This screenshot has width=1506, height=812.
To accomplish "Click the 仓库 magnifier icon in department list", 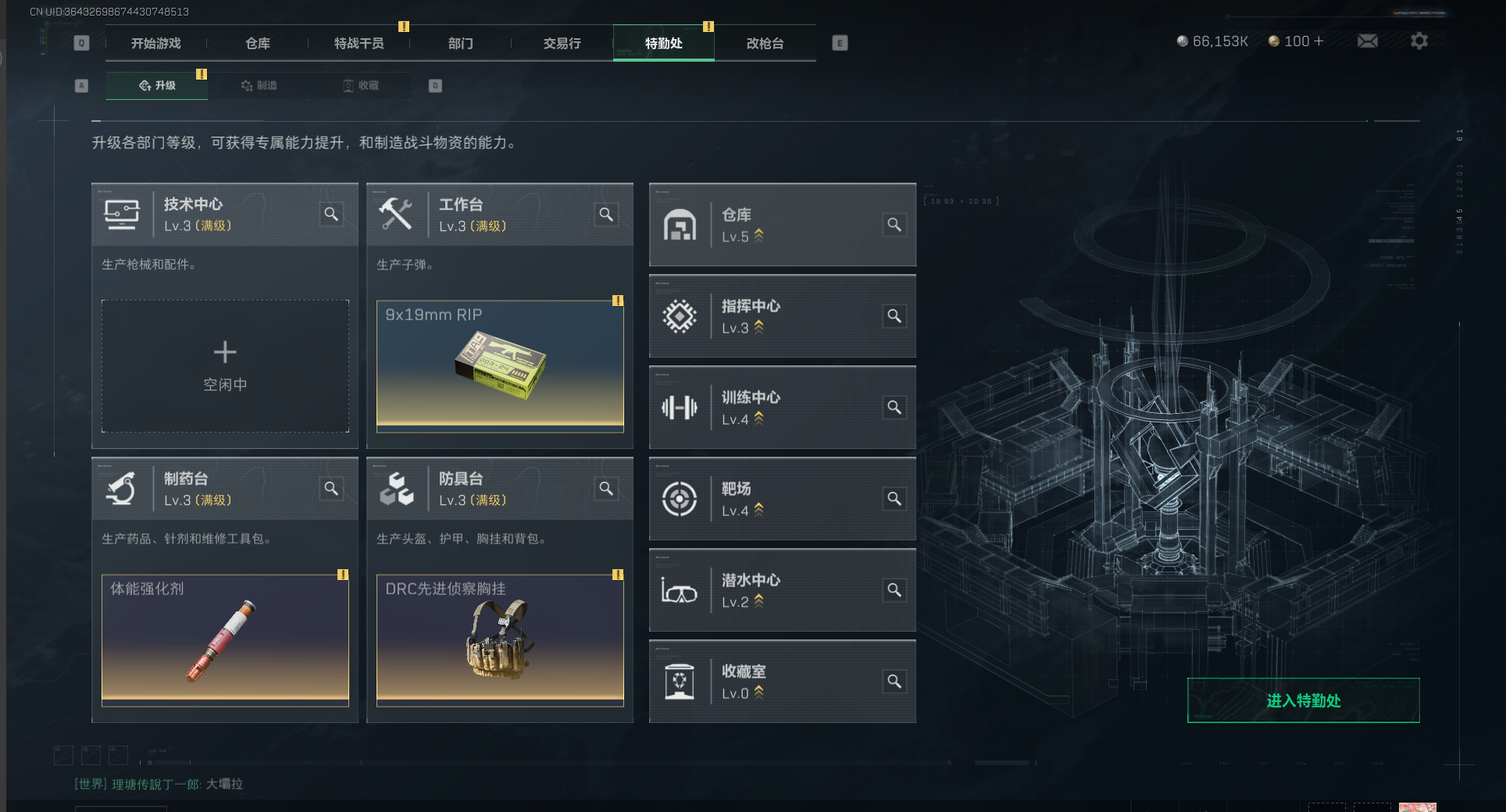I will (x=894, y=225).
